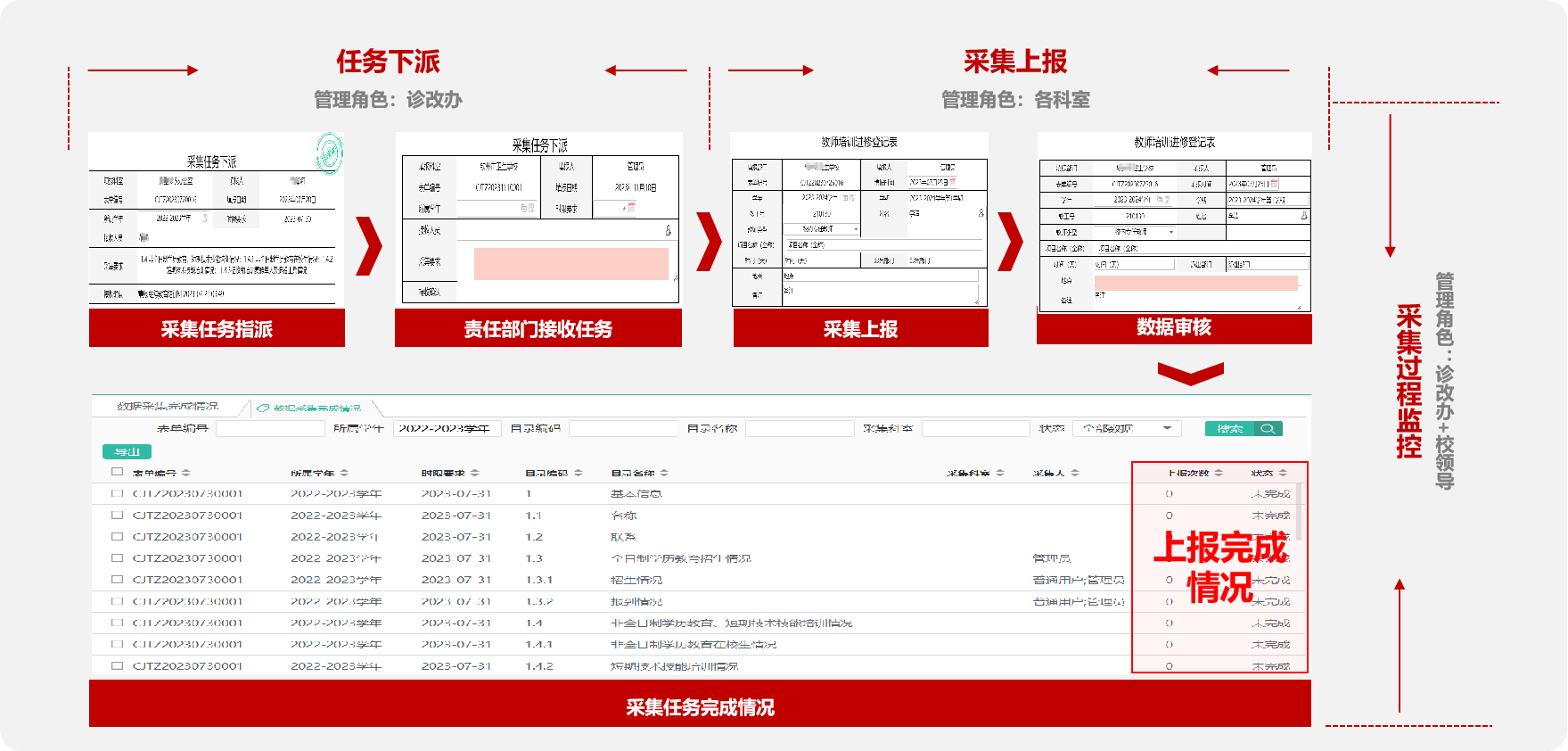Click the search magnifier icon beside 搜索
Viewport: 1568px width, 751px height.
click(1267, 429)
